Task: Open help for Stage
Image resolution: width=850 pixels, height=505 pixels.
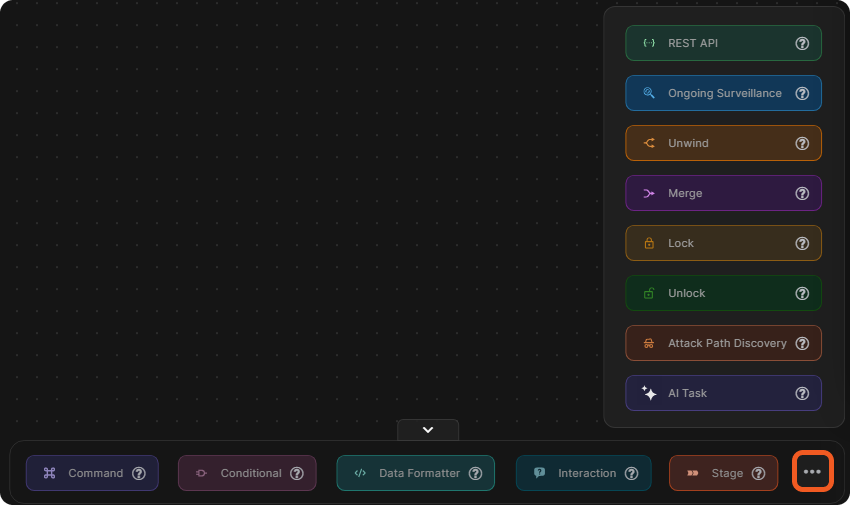Action: pos(758,473)
